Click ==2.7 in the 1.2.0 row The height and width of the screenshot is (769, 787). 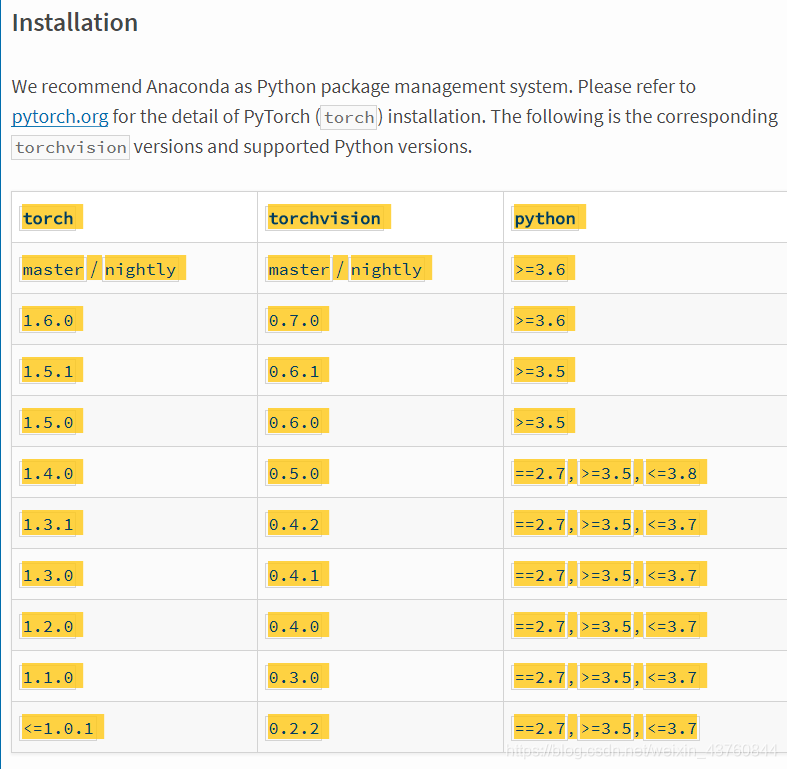(540, 626)
